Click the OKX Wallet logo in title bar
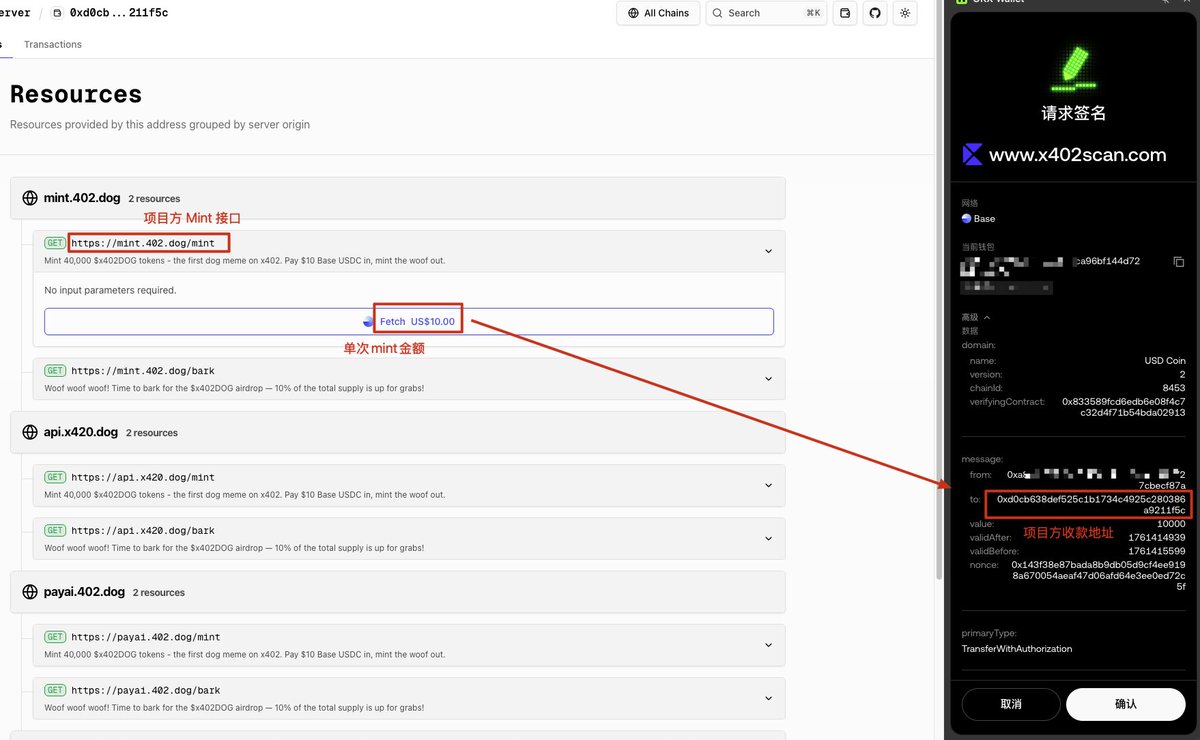Viewport: 1200px width, 740px height. tap(962, 1)
